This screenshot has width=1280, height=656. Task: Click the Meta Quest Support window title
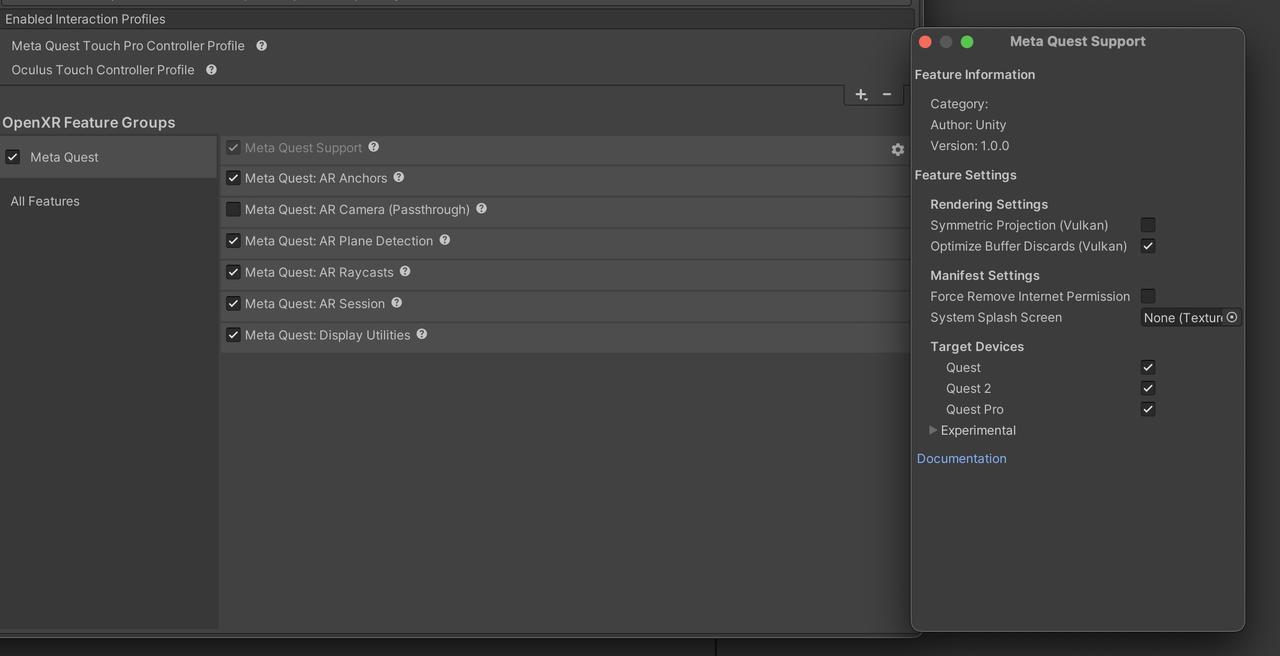[1078, 41]
